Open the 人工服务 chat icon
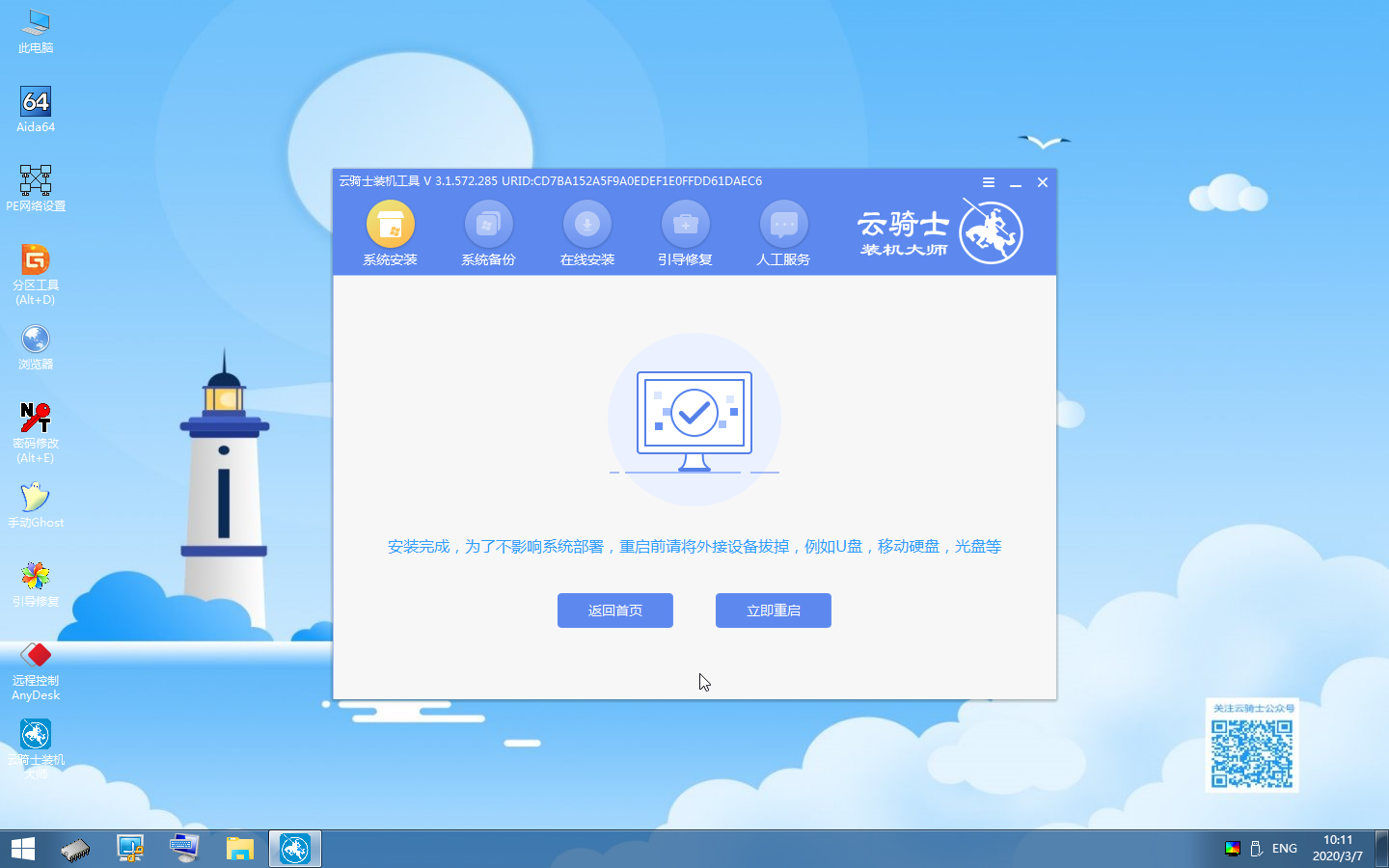The height and width of the screenshot is (868, 1389). pyautogui.click(x=784, y=225)
